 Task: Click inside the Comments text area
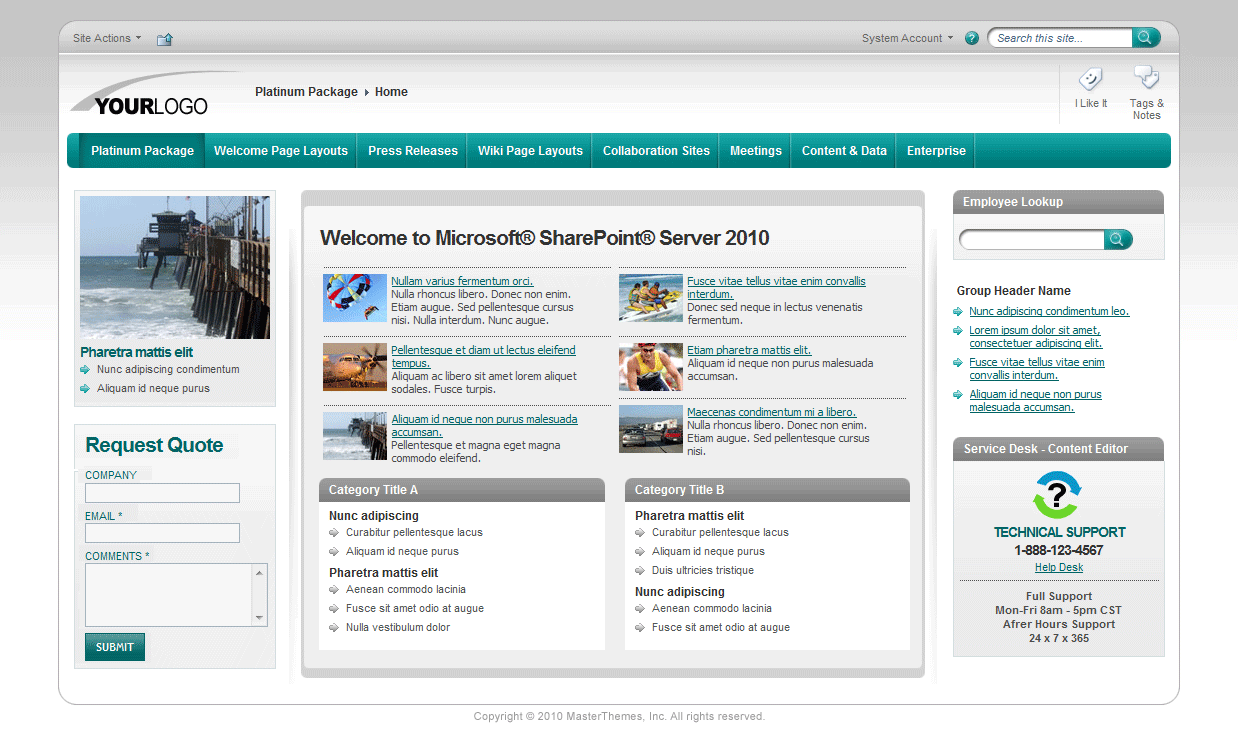pyautogui.click(x=168, y=594)
